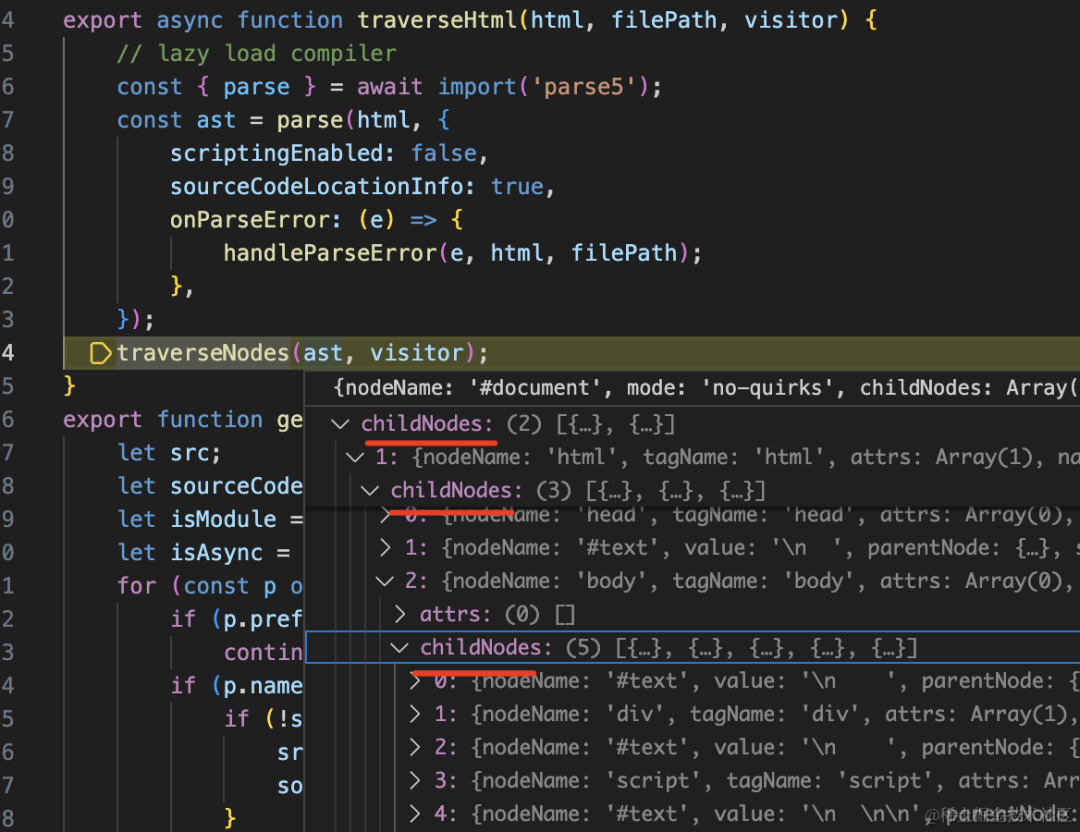
Task: Expand the div node entry
Action: click(415, 714)
